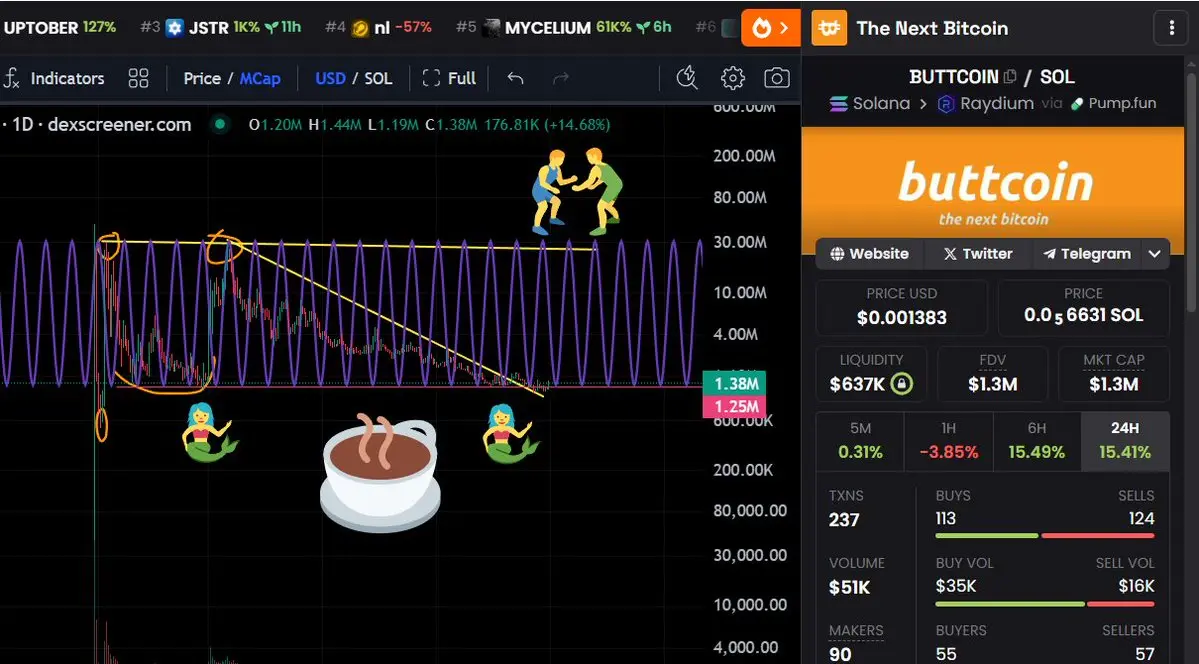Click the Pump.fun label
Image resolution: width=1199 pixels, height=664 pixels.
[x=1113, y=103]
